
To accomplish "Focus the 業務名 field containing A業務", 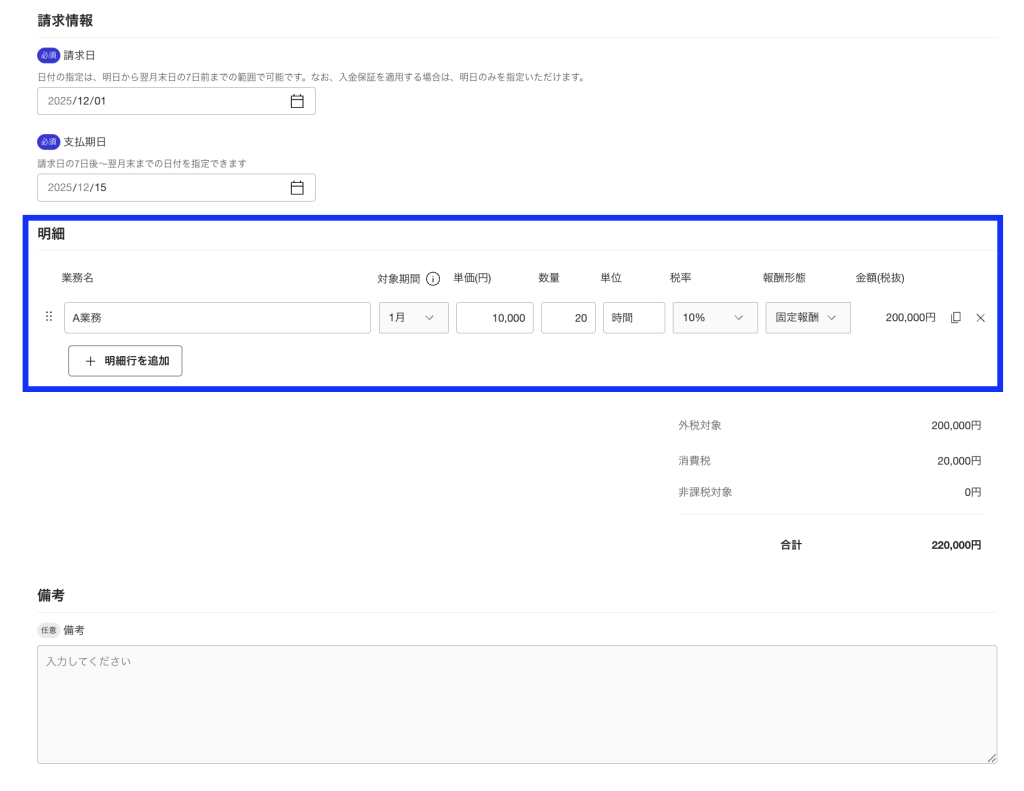I will tap(217, 318).
